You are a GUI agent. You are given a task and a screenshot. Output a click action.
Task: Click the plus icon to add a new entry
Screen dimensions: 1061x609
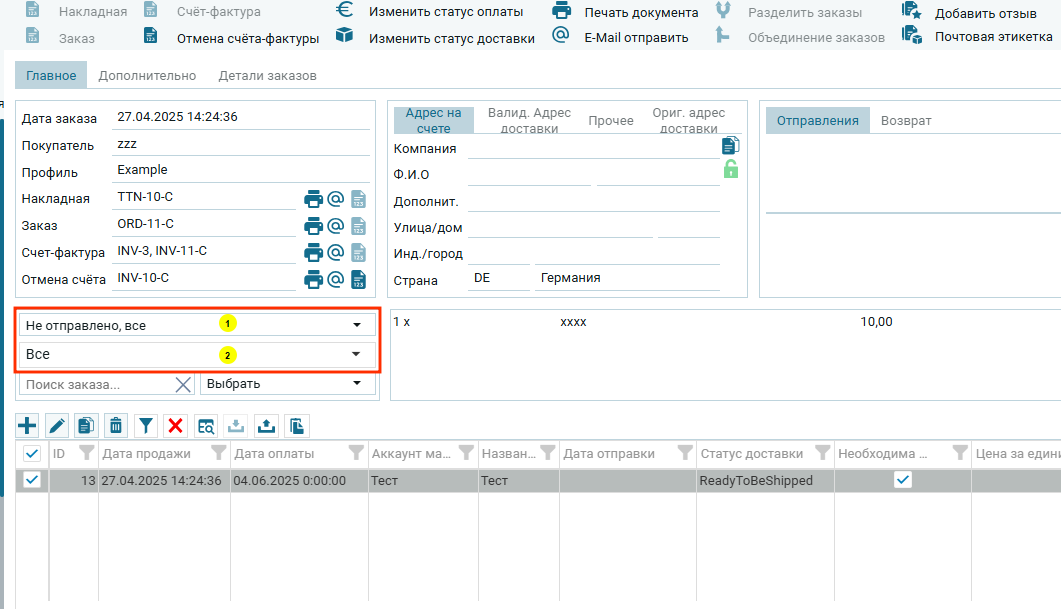coord(28,426)
